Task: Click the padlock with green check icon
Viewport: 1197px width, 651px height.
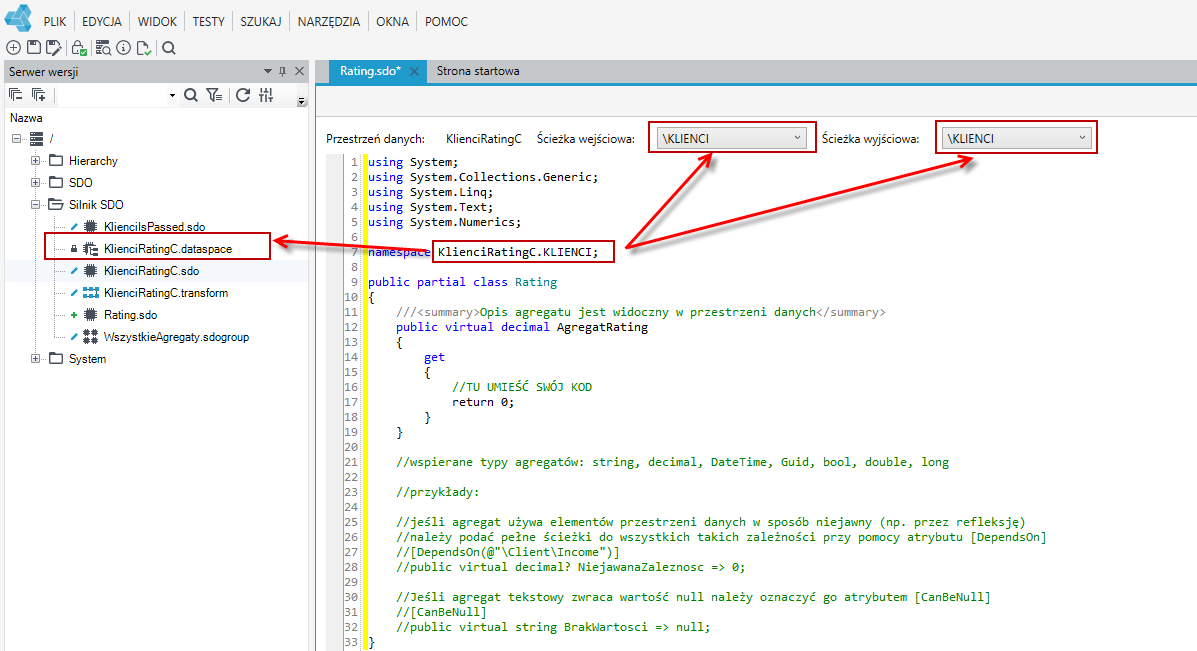Action: pyautogui.click(x=79, y=48)
